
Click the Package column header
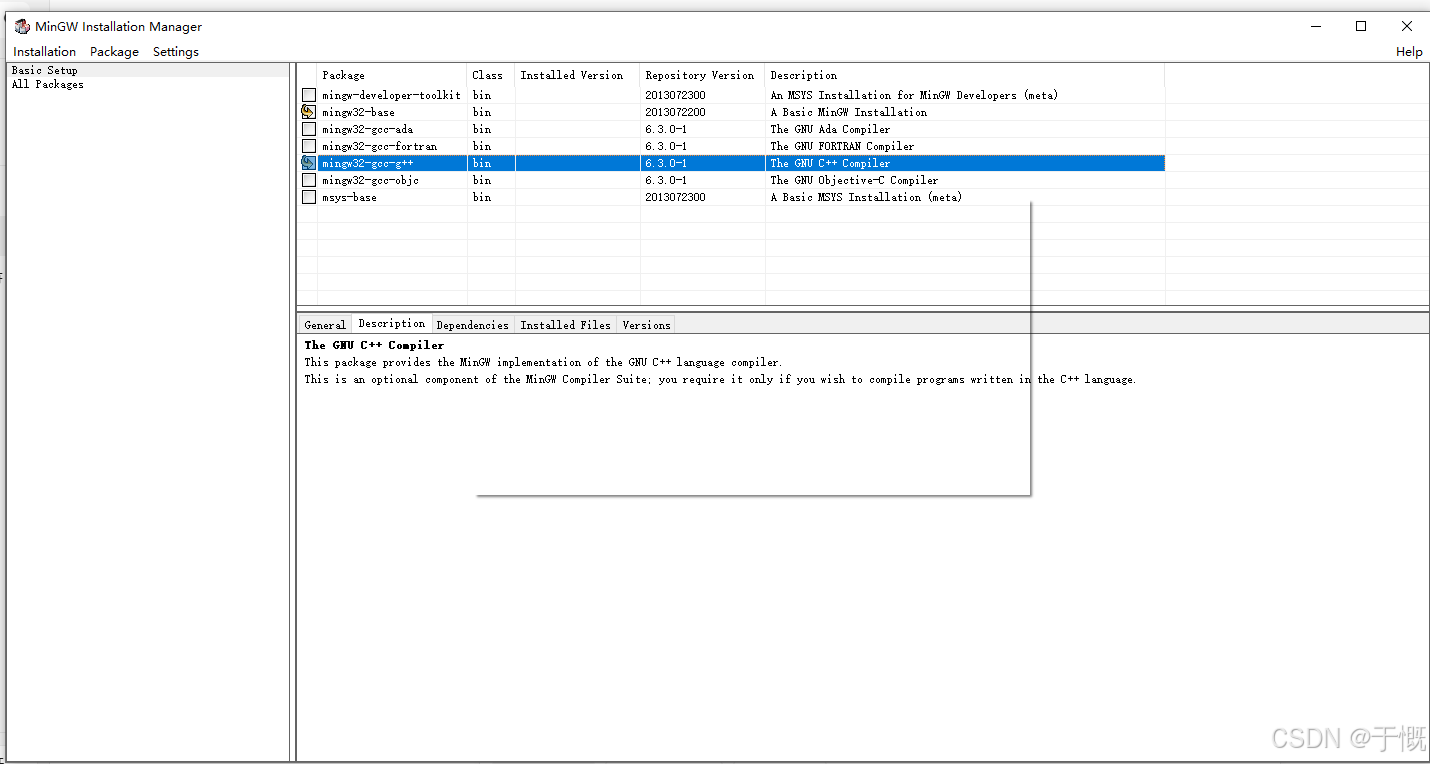coord(344,75)
